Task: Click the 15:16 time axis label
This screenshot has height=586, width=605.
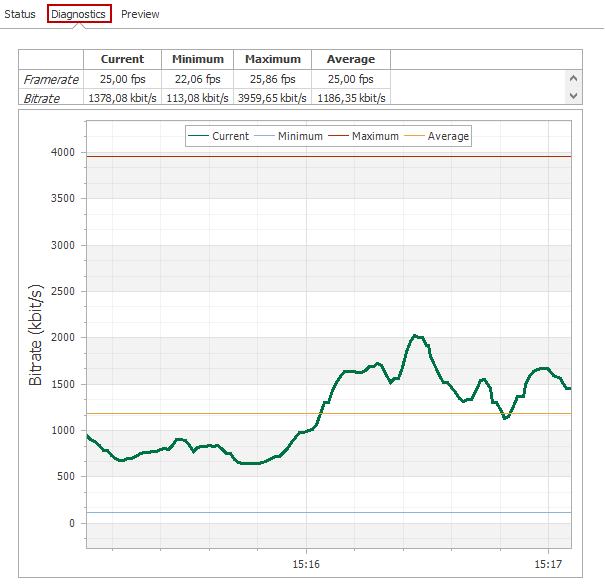Action: [x=306, y=564]
